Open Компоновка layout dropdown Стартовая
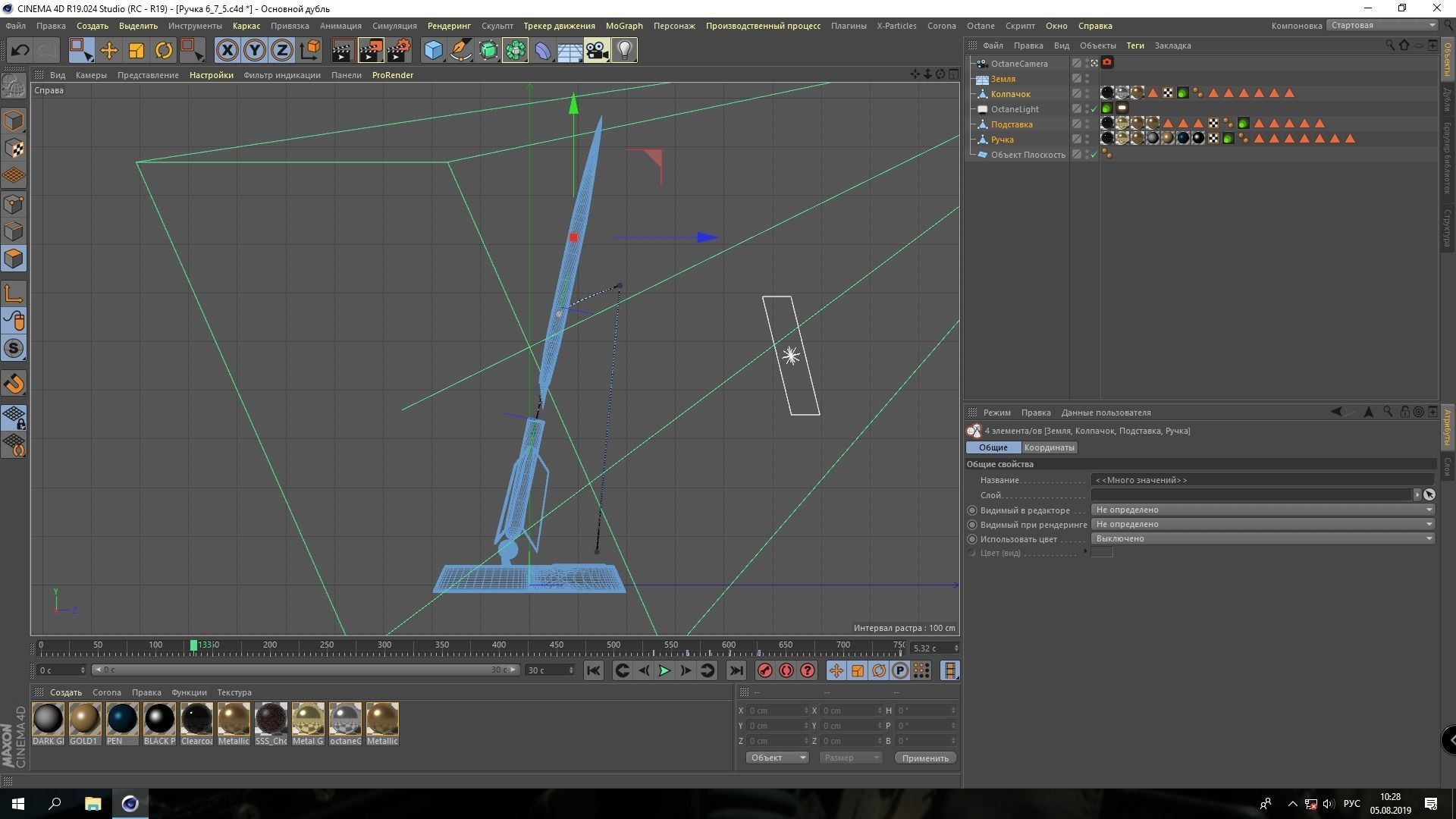This screenshot has width=1456, height=819. pyautogui.click(x=1382, y=26)
